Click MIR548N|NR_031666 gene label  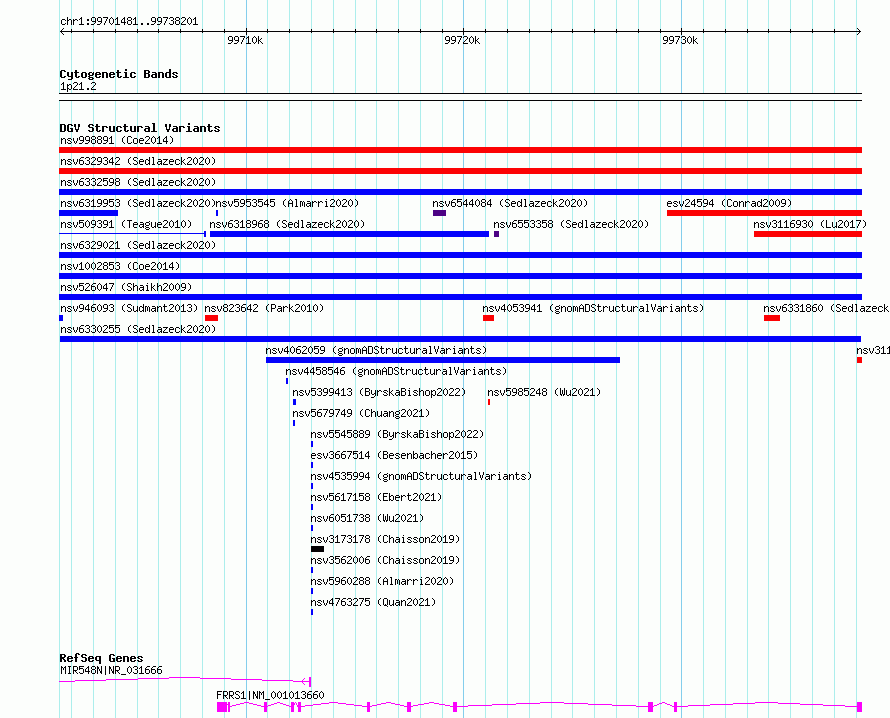point(111,670)
